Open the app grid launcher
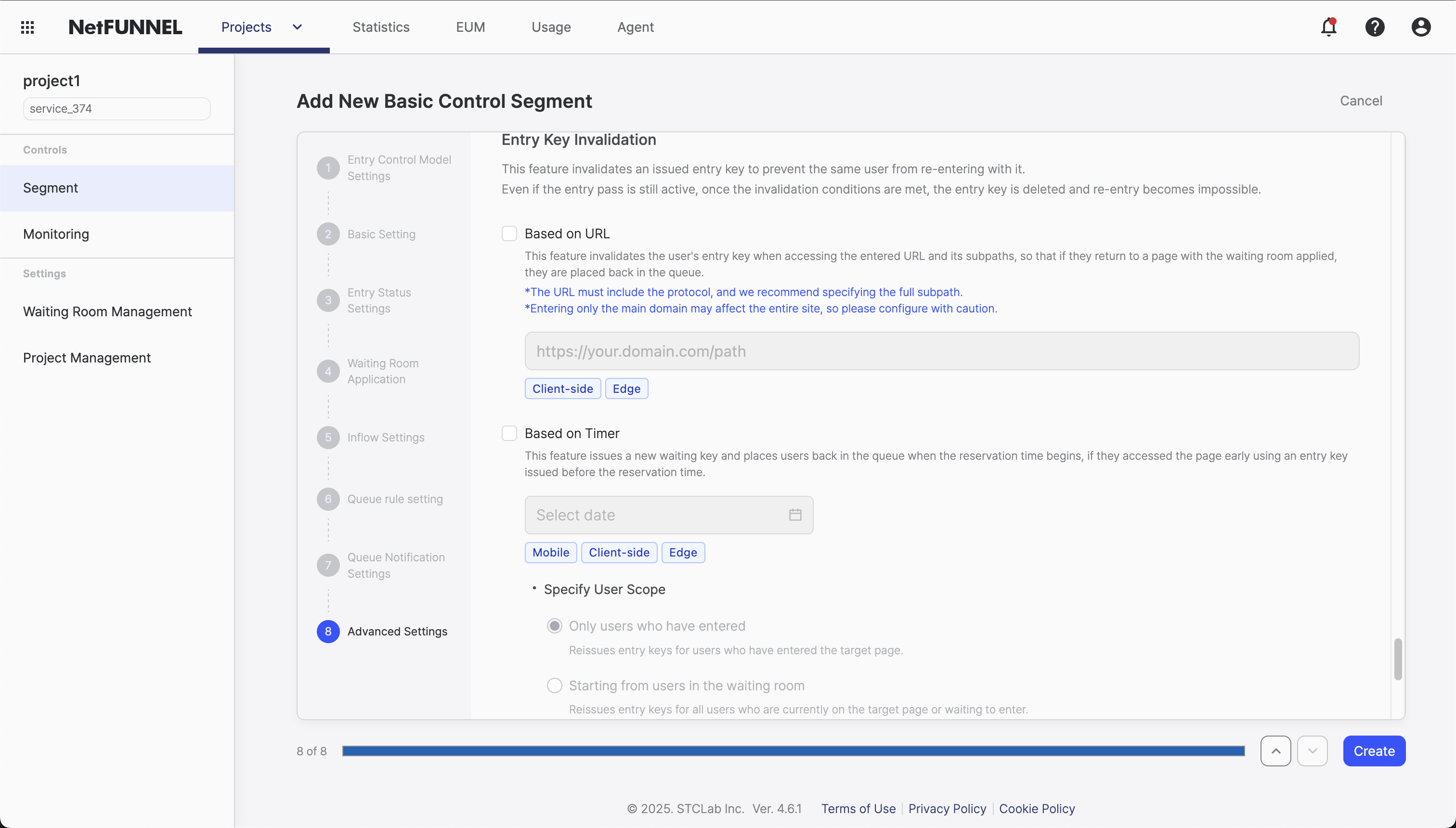Viewport: 1456px width, 828px height. point(27,27)
